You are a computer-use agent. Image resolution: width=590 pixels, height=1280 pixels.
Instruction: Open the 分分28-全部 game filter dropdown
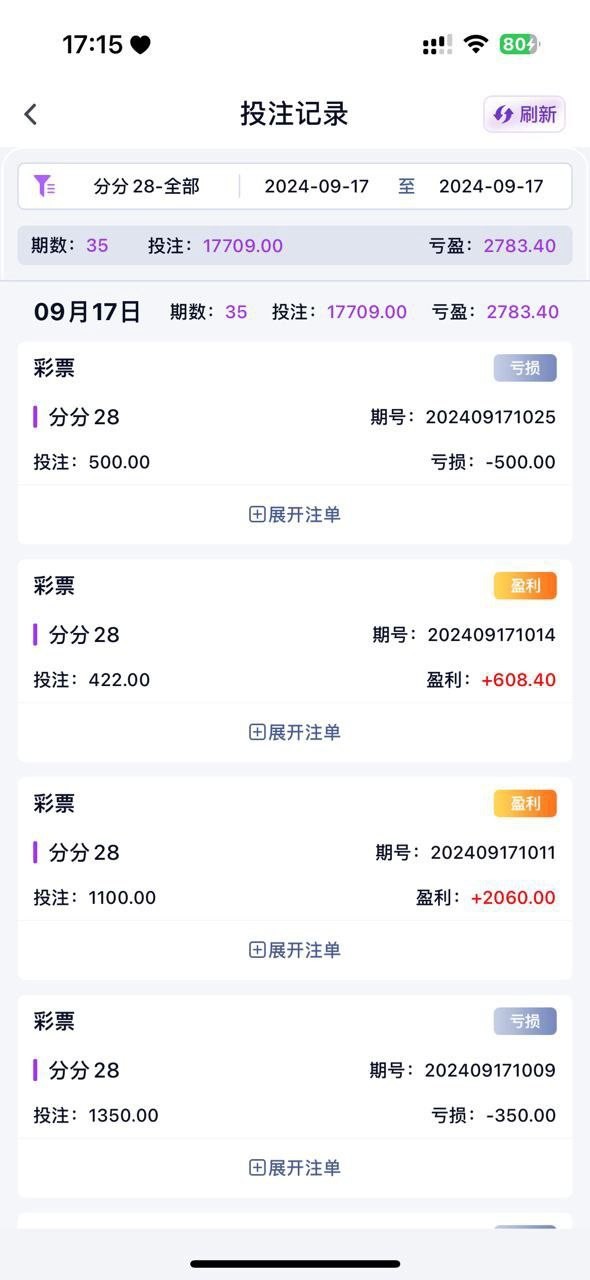(x=147, y=186)
